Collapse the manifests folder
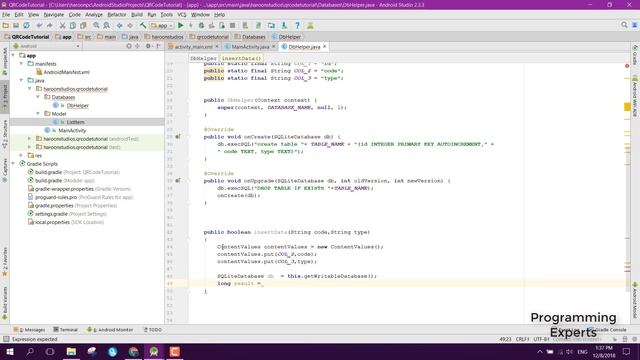640x360 pixels. coord(21,64)
